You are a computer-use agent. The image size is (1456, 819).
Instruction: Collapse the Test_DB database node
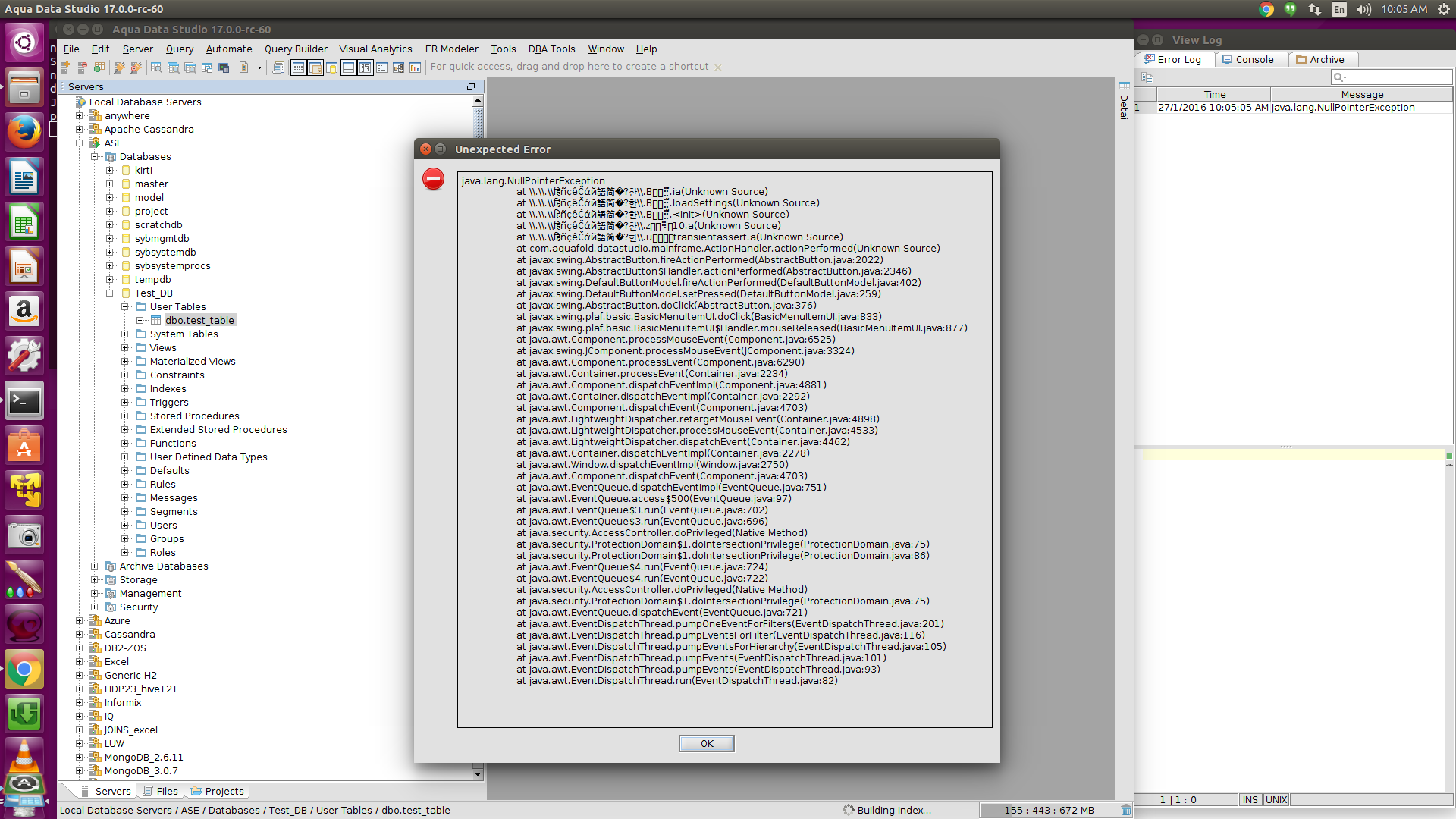[110, 293]
